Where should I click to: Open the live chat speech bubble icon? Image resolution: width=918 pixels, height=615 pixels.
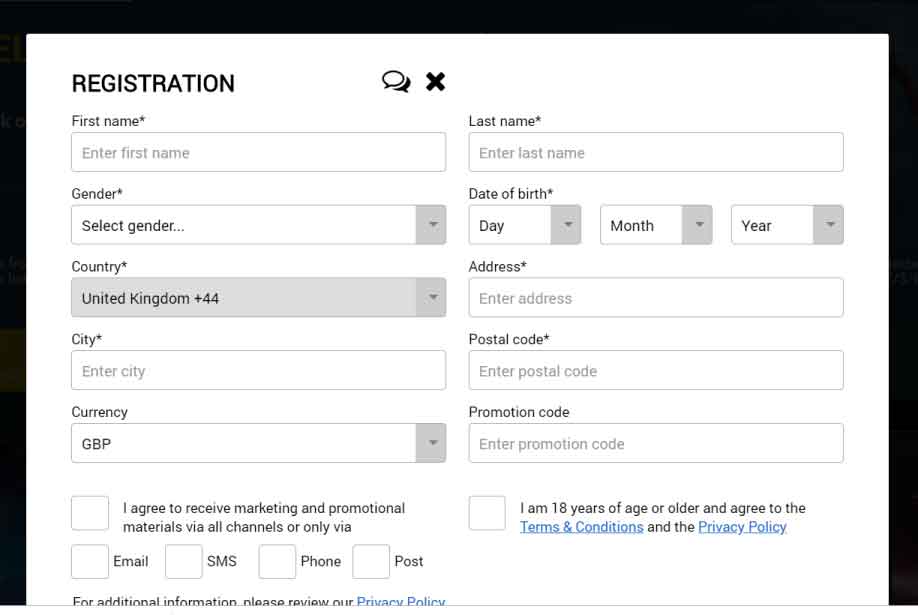pos(395,82)
